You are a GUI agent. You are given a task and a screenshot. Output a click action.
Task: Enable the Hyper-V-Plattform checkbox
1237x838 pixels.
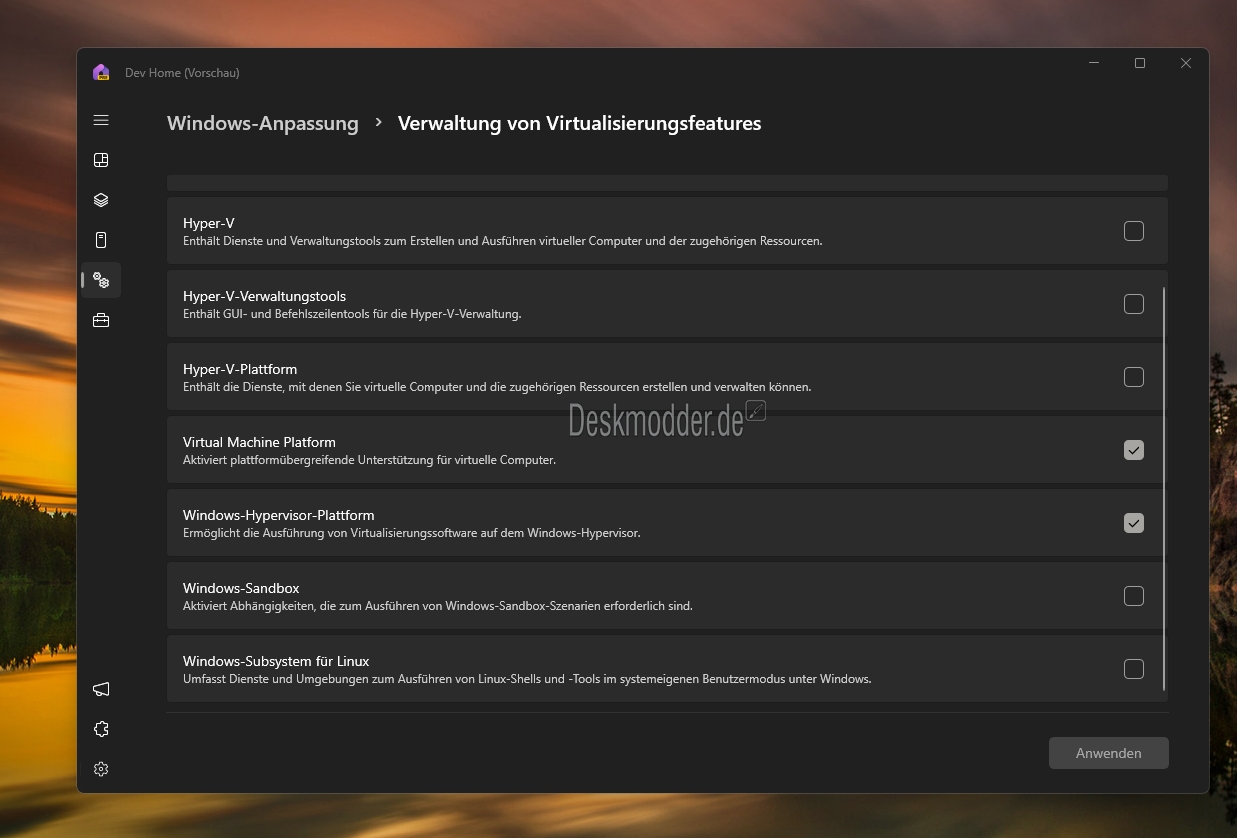point(1134,377)
